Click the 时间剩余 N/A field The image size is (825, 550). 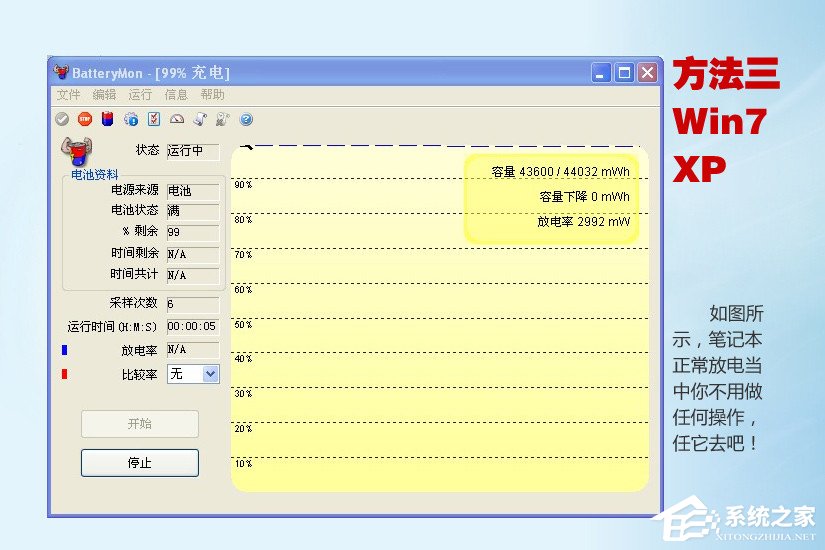[x=193, y=255]
